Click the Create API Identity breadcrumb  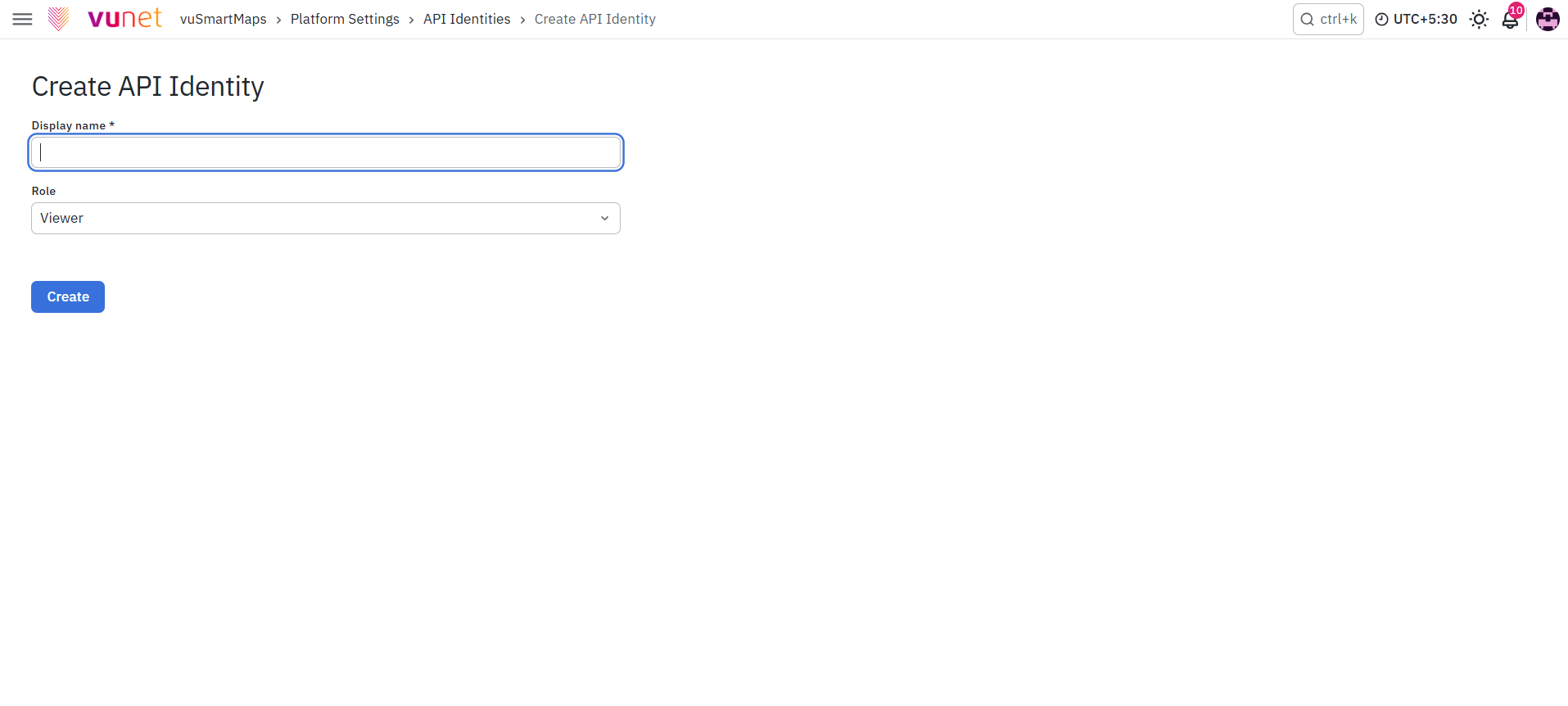point(595,19)
